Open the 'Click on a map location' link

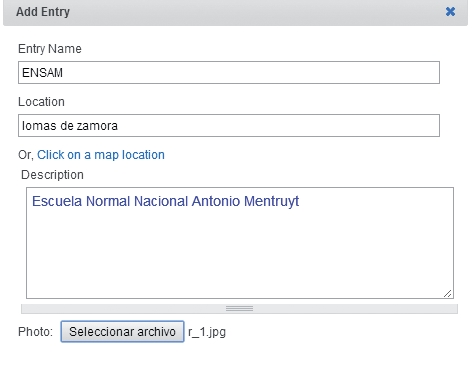point(101,155)
